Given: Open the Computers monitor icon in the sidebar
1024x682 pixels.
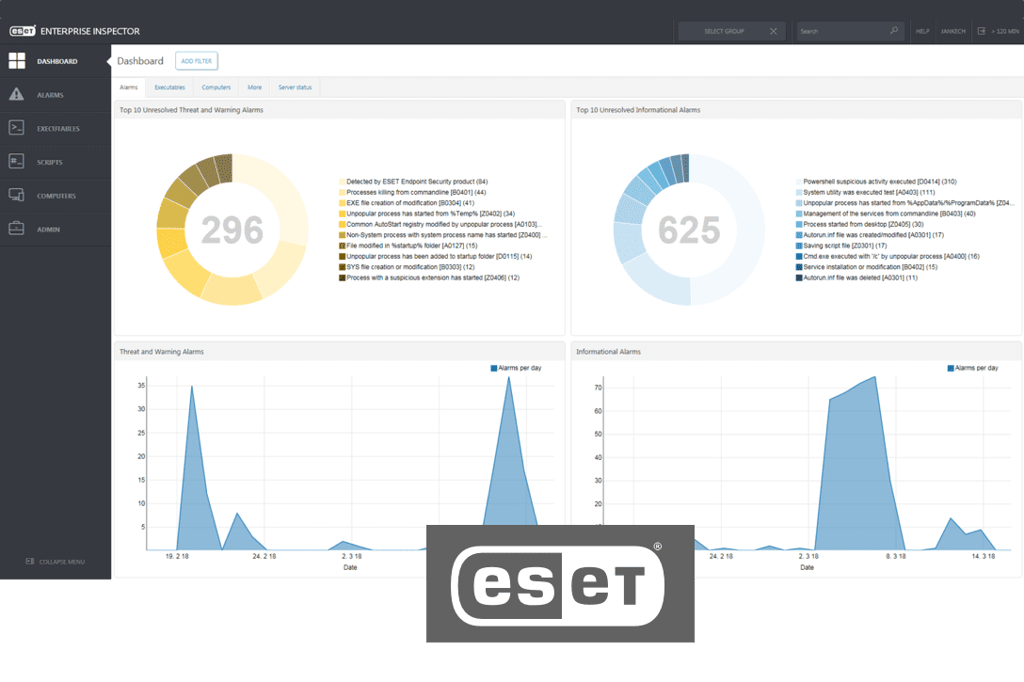Looking at the screenshot, I should coord(16,195).
